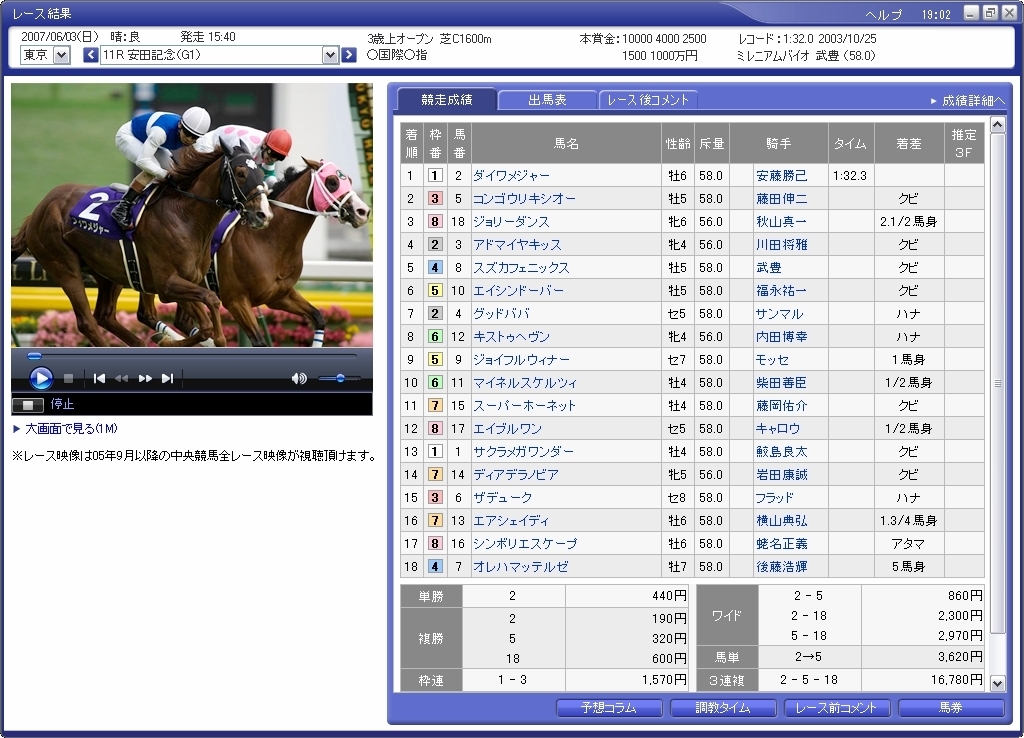Play the race video

(40, 377)
